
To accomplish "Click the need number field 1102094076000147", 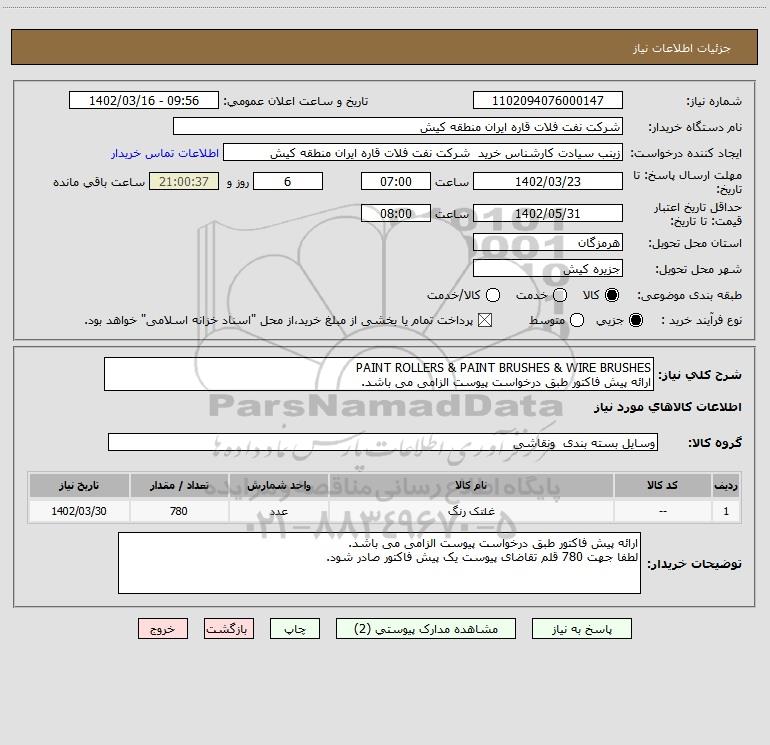I will (x=548, y=101).
